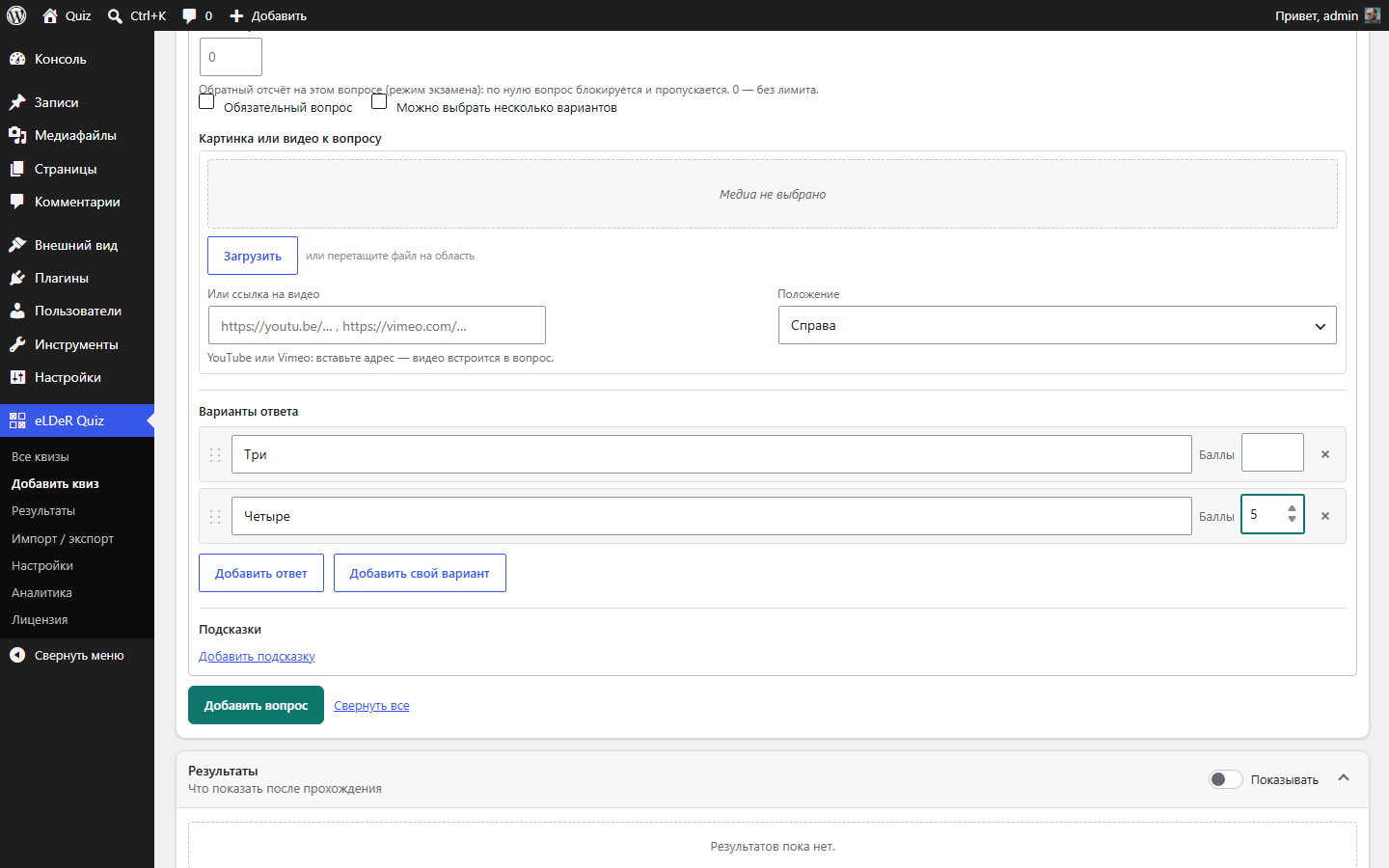Screen dimensions: 1389x868
Task: Grab drag handle of answer Четыре
Action: (215, 516)
